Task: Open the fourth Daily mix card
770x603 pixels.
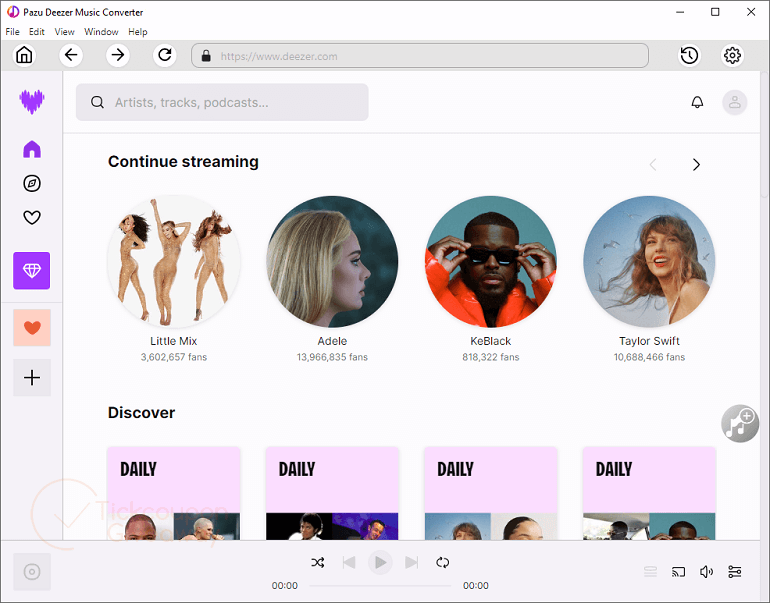Action: [x=649, y=493]
